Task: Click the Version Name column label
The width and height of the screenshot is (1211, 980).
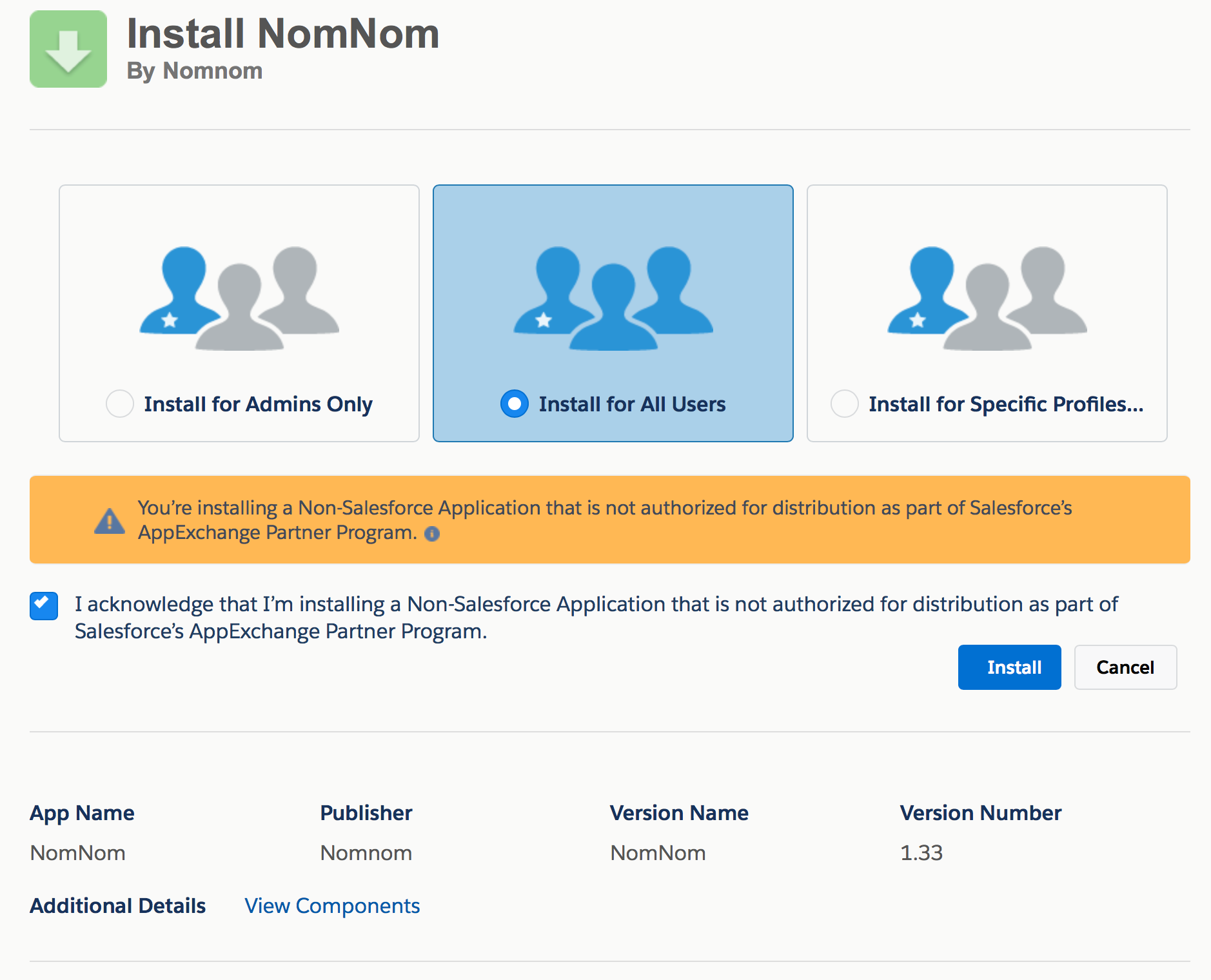Action: (679, 813)
